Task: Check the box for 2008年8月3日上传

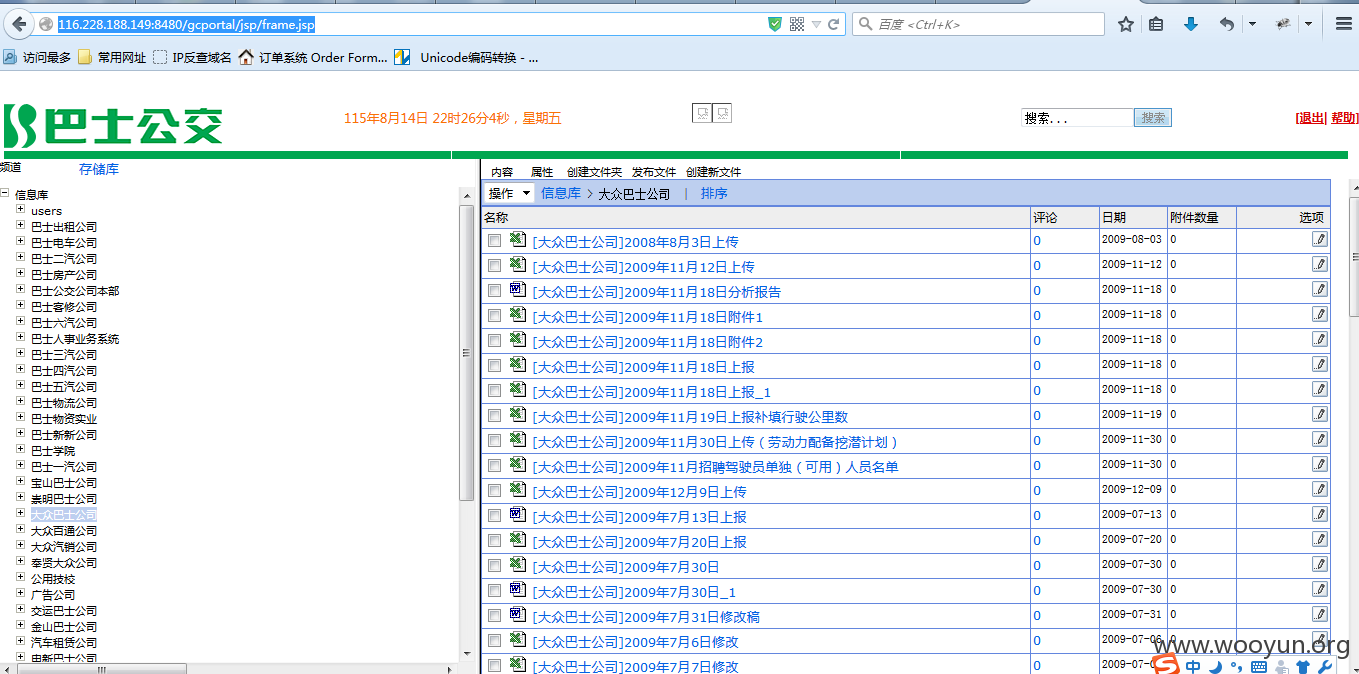Action: (495, 241)
